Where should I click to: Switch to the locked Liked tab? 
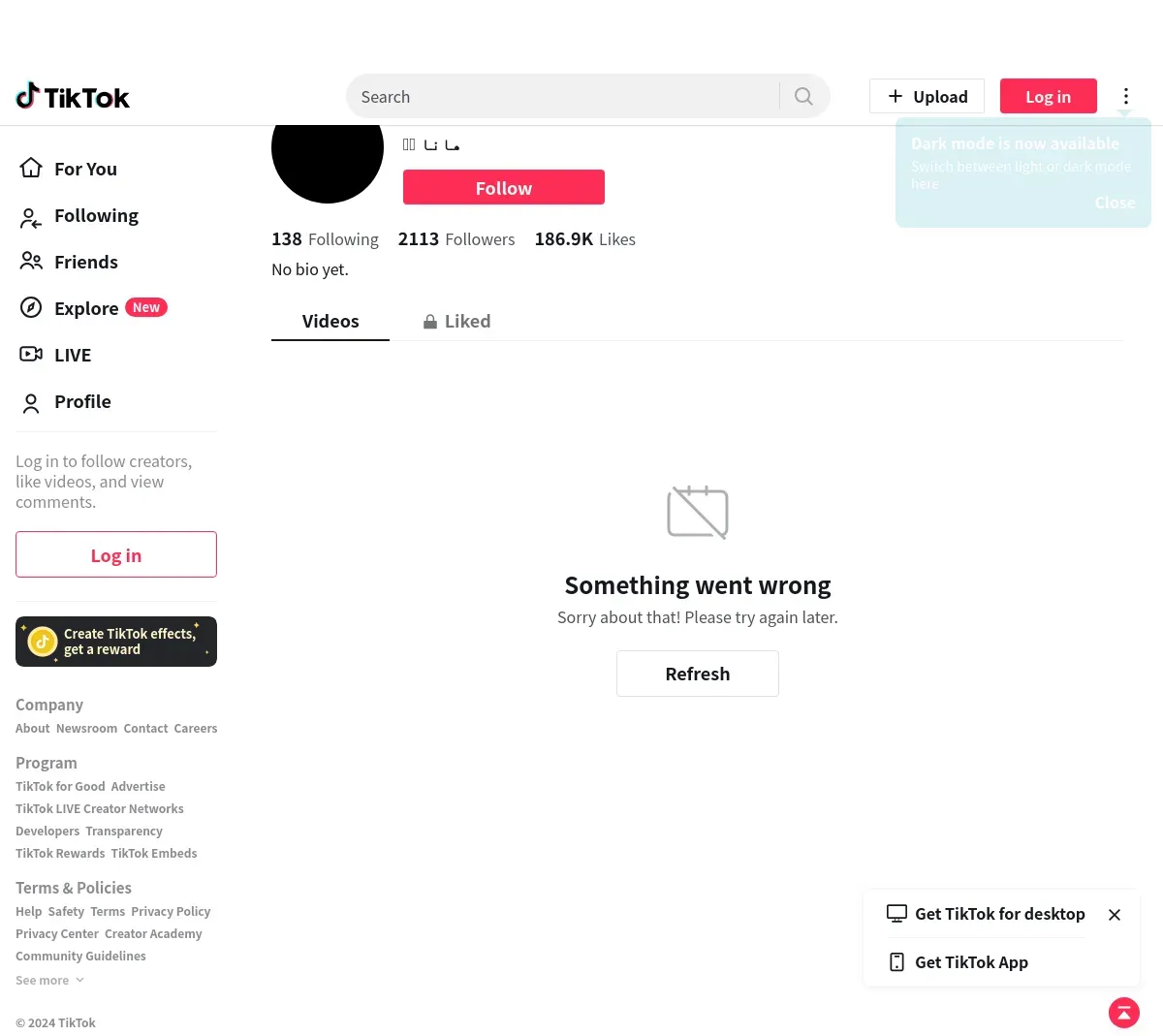click(x=456, y=321)
